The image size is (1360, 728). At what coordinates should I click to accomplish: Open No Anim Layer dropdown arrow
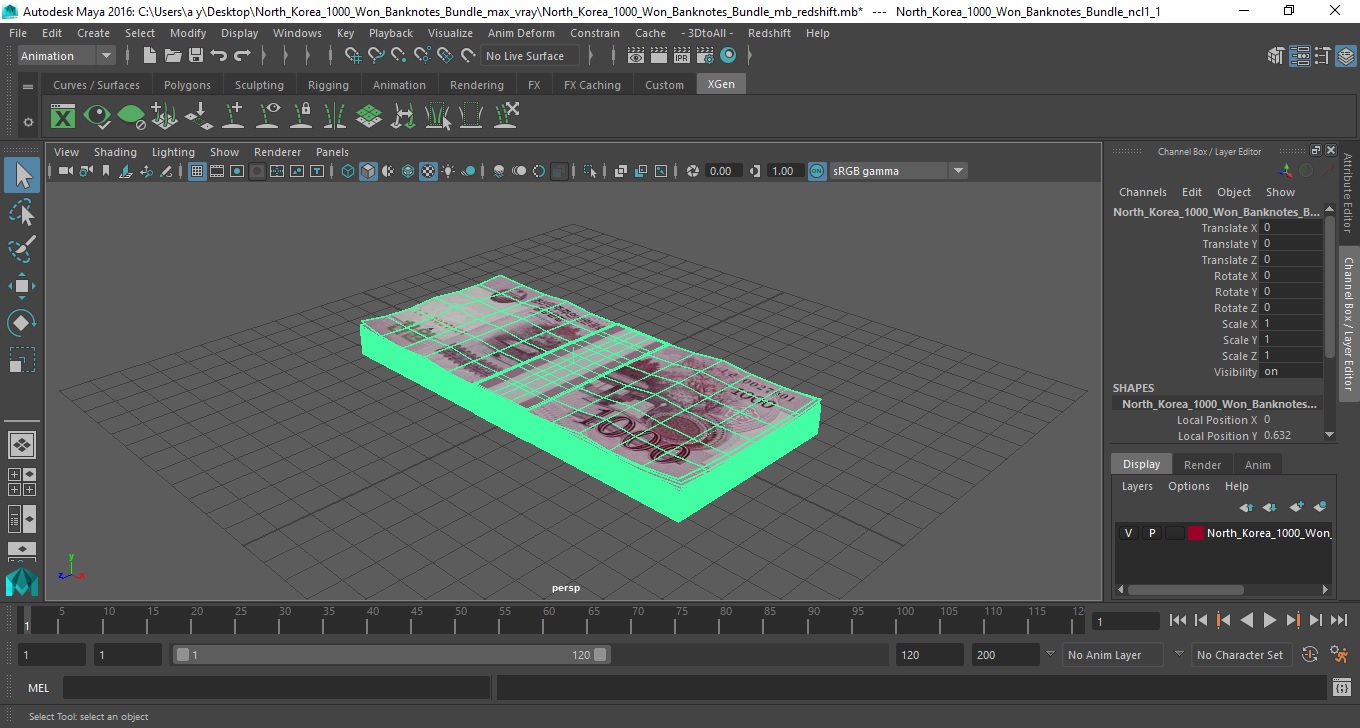1050,655
